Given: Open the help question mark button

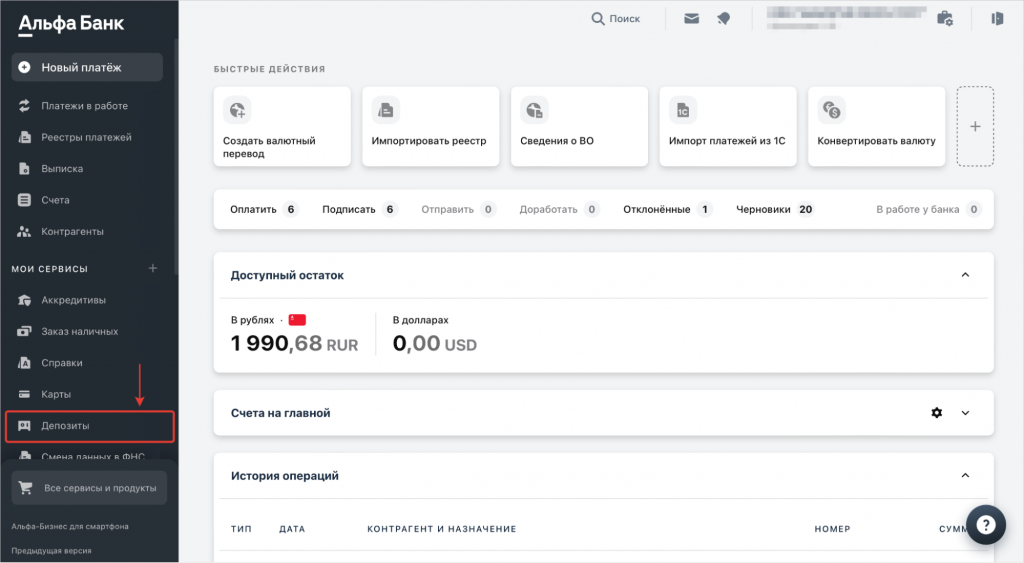Looking at the screenshot, I should coord(985,525).
